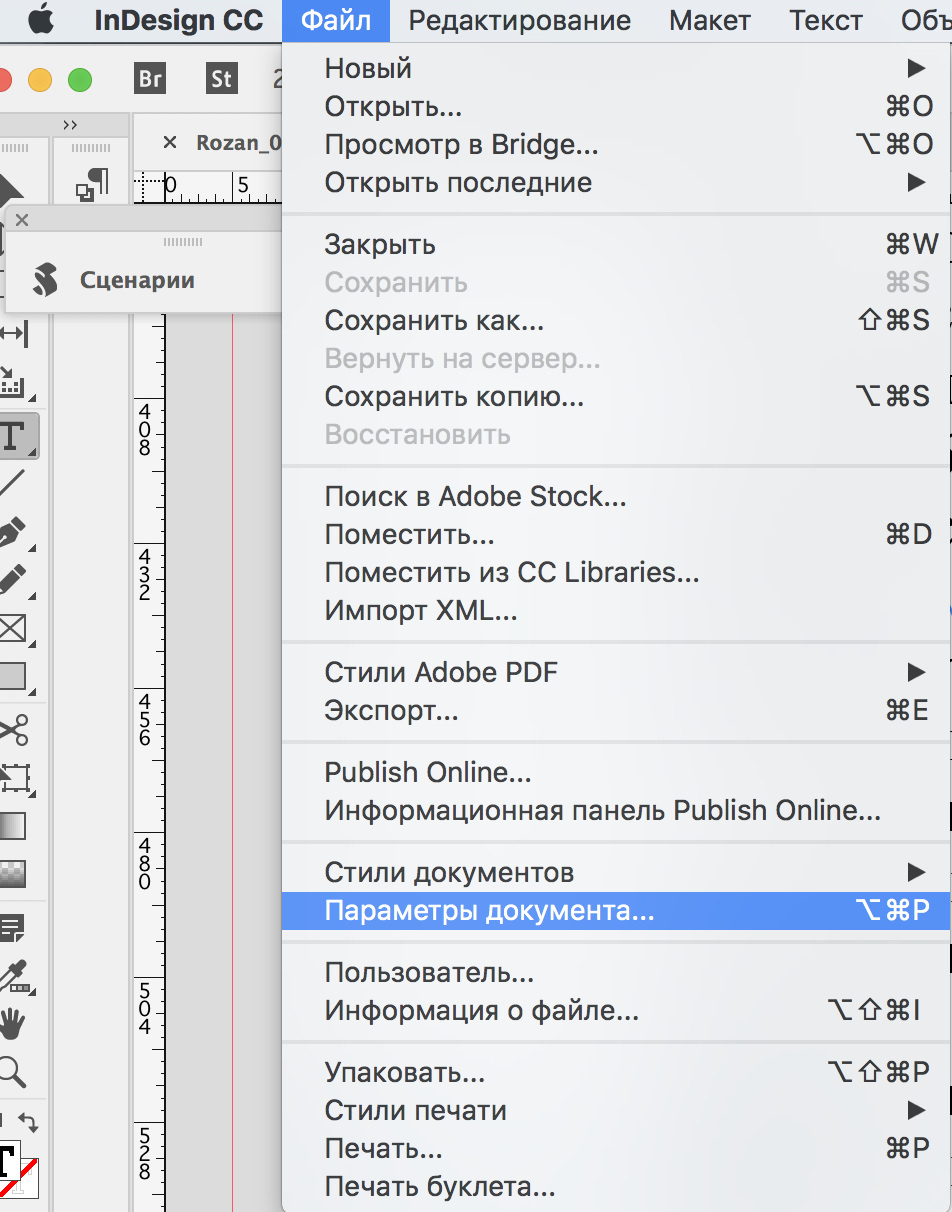The width and height of the screenshot is (952, 1212).
Task: Click the text fill color swatch
Action: 8,1163
